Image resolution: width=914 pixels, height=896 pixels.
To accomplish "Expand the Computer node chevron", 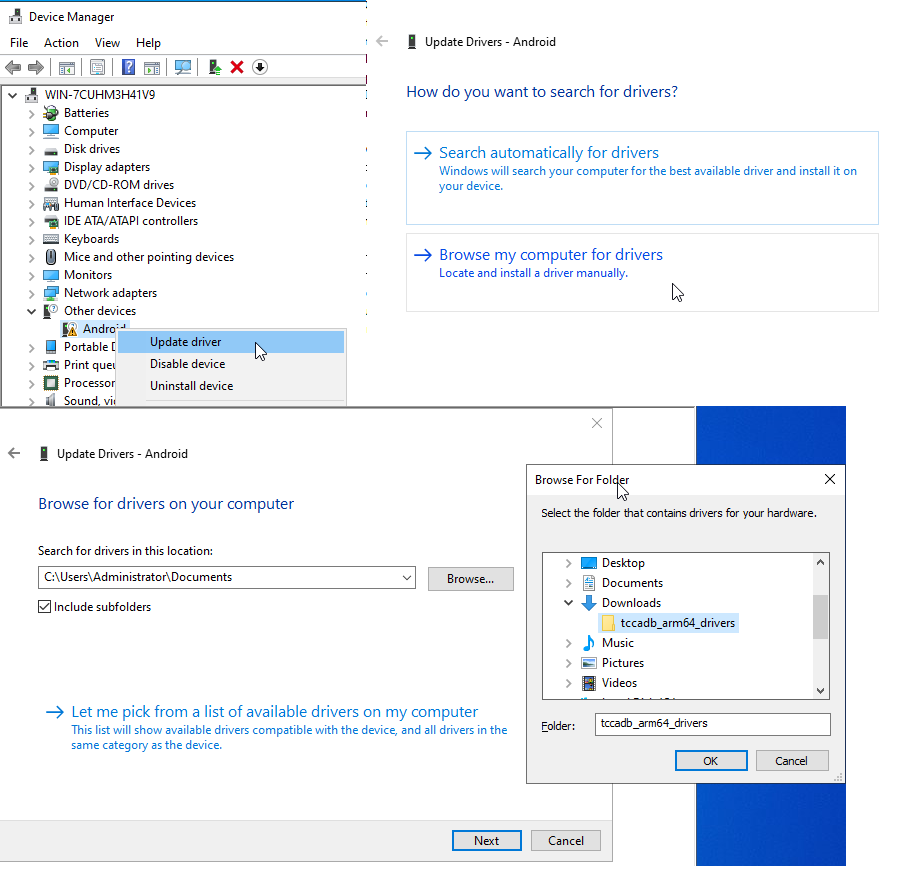I will [31, 132].
